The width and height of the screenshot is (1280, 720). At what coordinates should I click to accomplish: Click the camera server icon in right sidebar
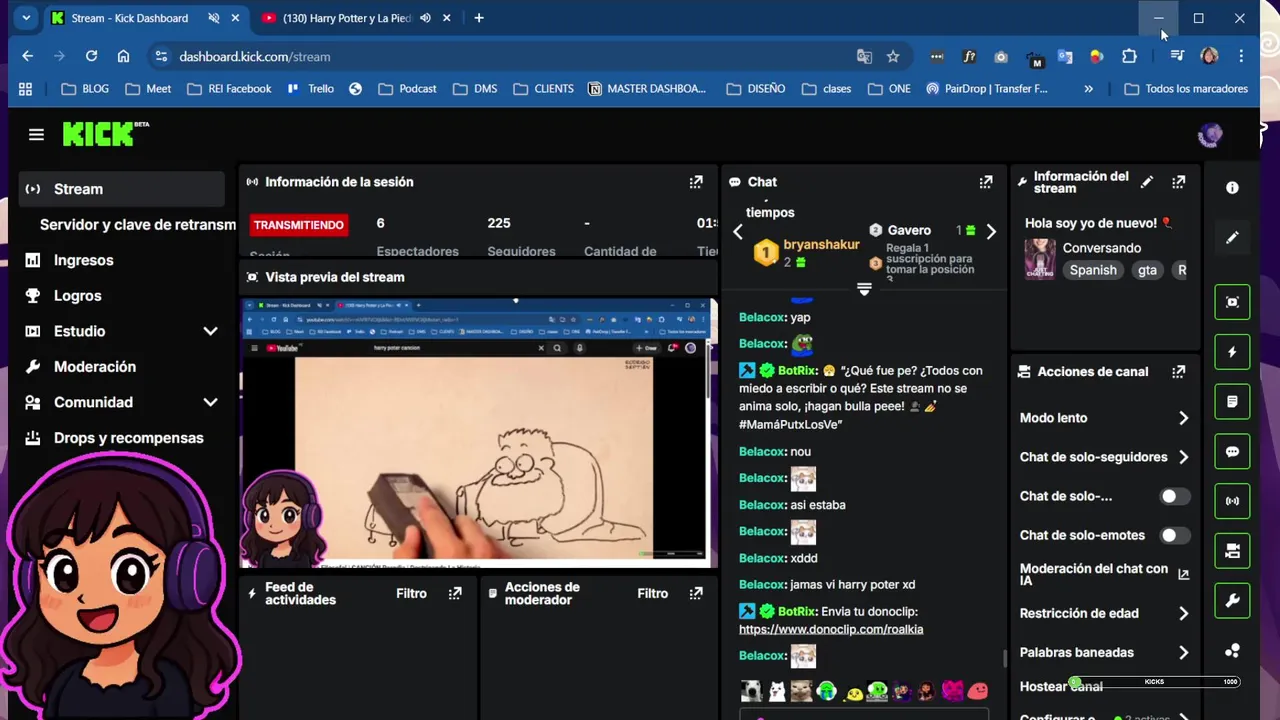[1232, 551]
